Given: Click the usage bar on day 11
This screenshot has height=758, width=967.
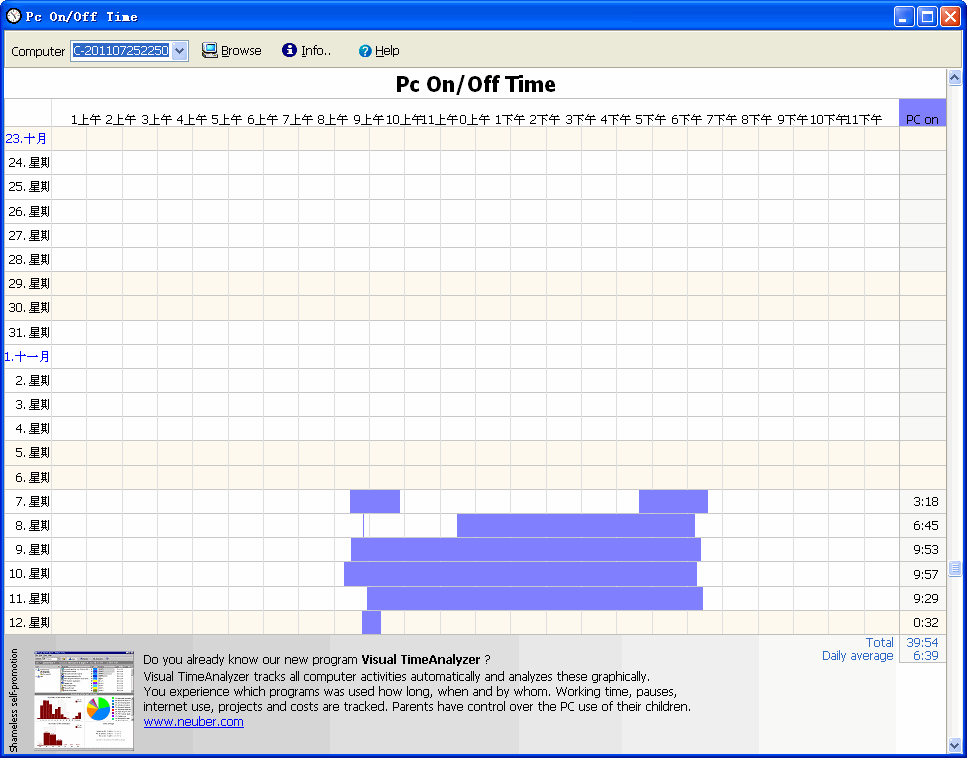Looking at the screenshot, I should (535, 598).
